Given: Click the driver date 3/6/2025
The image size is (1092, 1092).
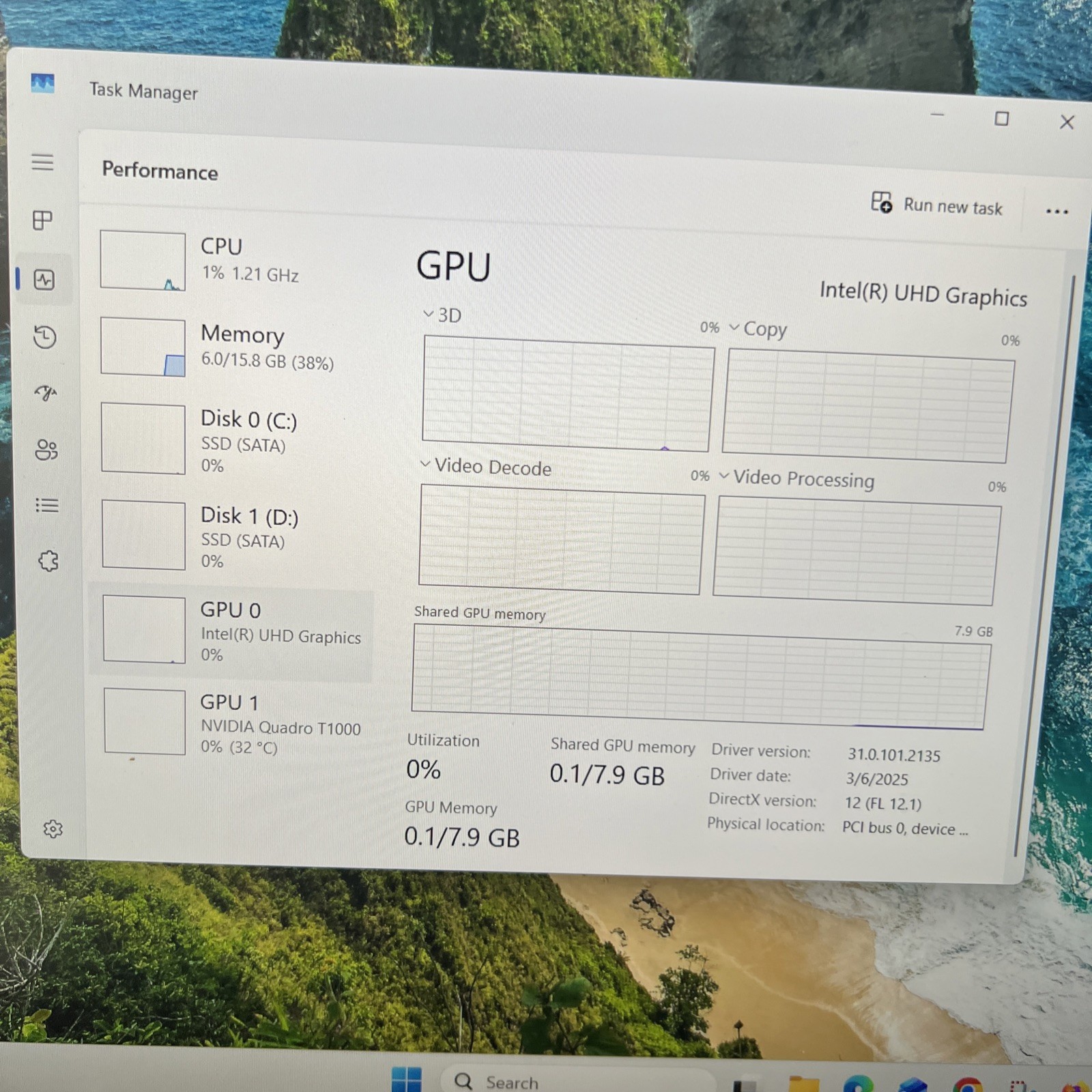Looking at the screenshot, I should 876,779.
